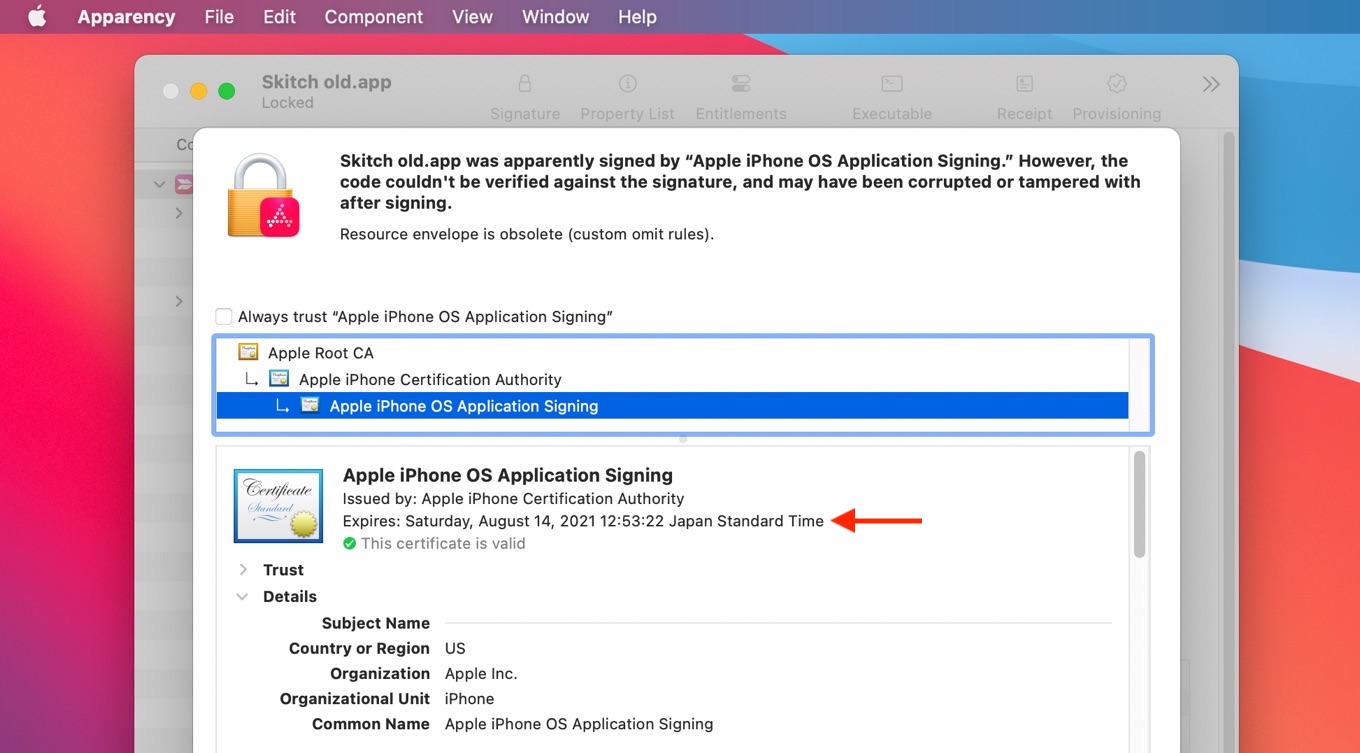This screenshot has height=753, width=1360.
Task: Click 'This certificate is valid' text
Action: [443, 544]
